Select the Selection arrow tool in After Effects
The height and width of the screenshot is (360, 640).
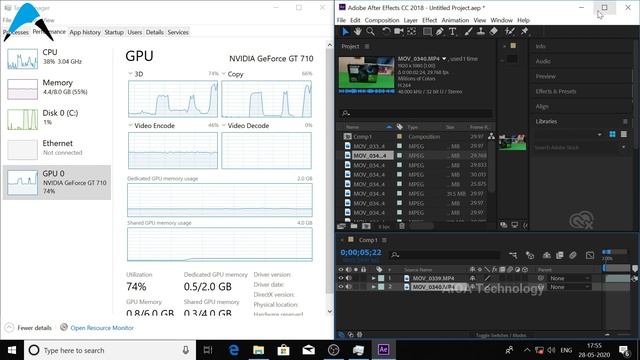click(x=345, y=31)
